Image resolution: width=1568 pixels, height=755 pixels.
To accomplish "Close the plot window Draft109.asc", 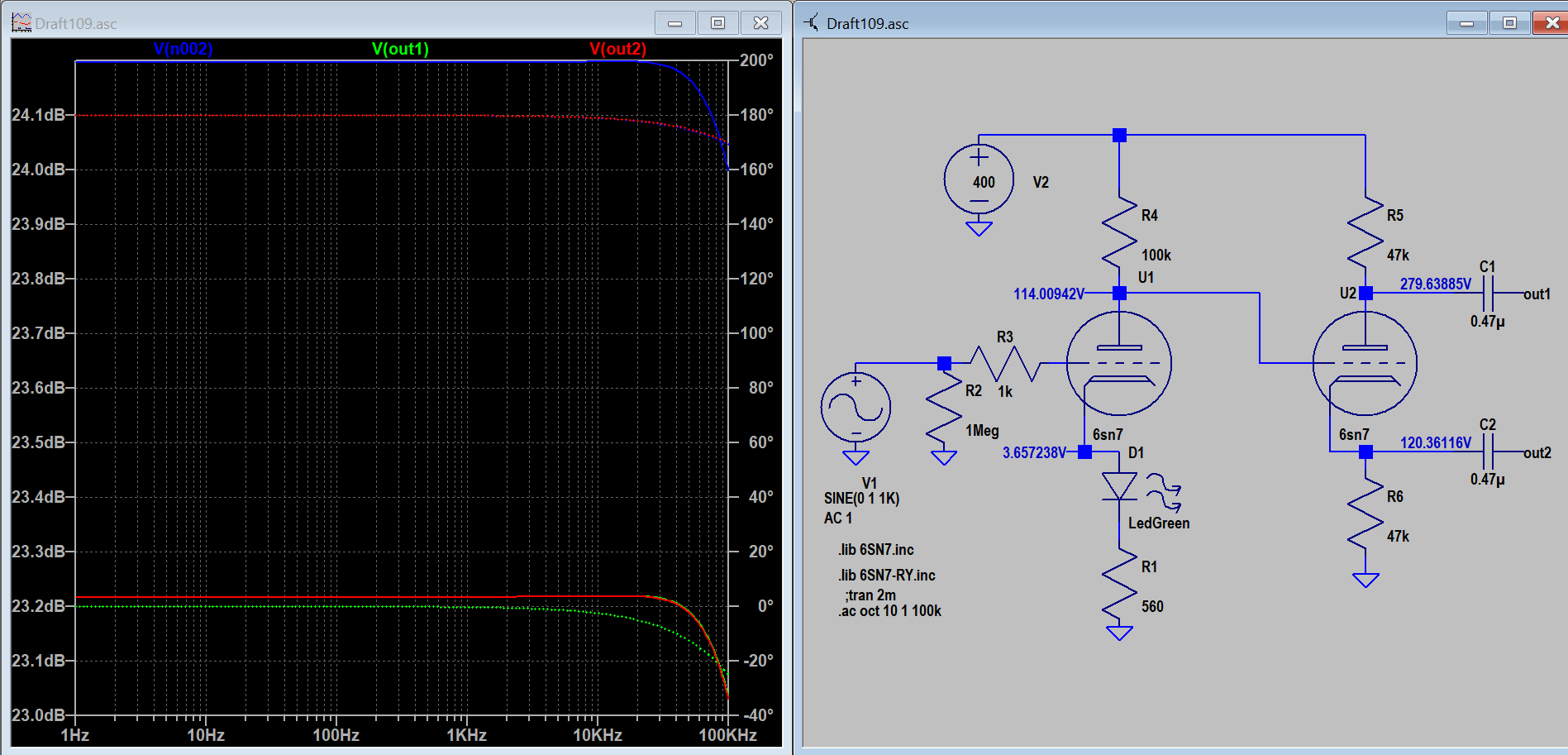I will (760, 23).
